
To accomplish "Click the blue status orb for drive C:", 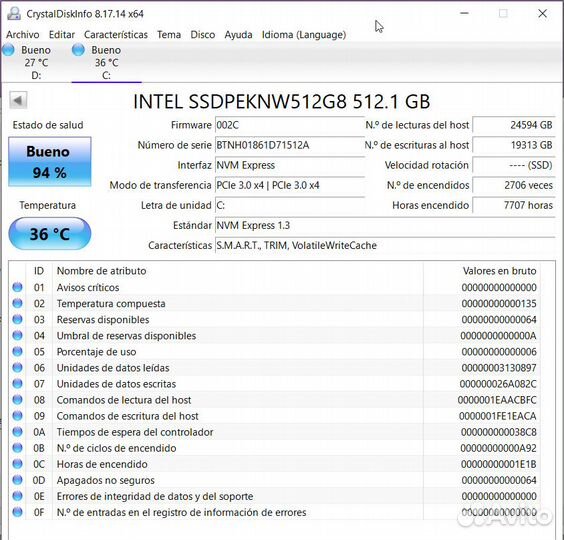I will point(78,50).
